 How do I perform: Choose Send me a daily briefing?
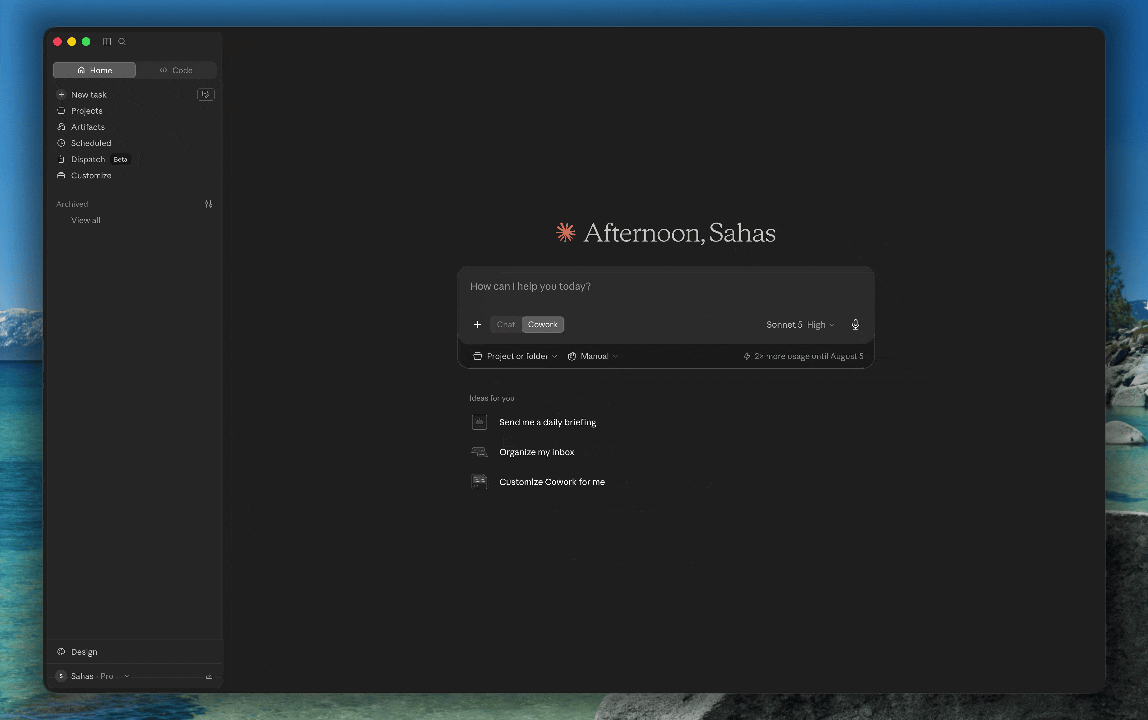click(x=548, y=423)
